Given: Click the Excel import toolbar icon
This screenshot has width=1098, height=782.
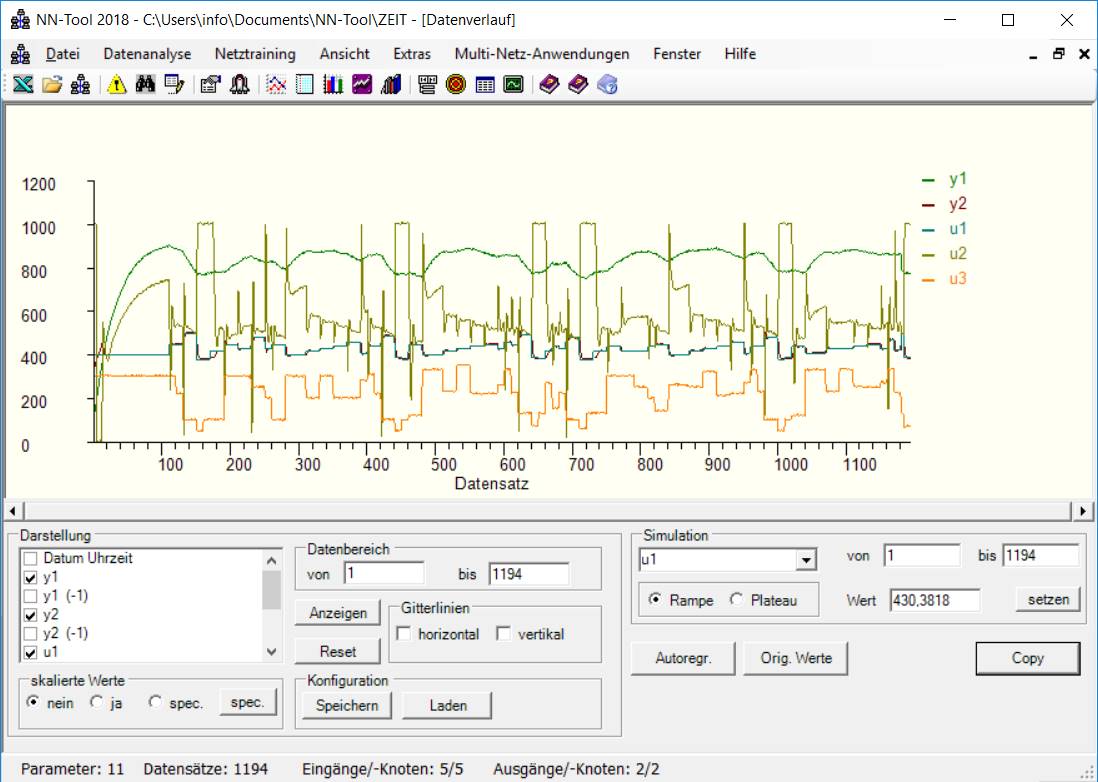Looking at the screenshot, I should pos(22,85).
